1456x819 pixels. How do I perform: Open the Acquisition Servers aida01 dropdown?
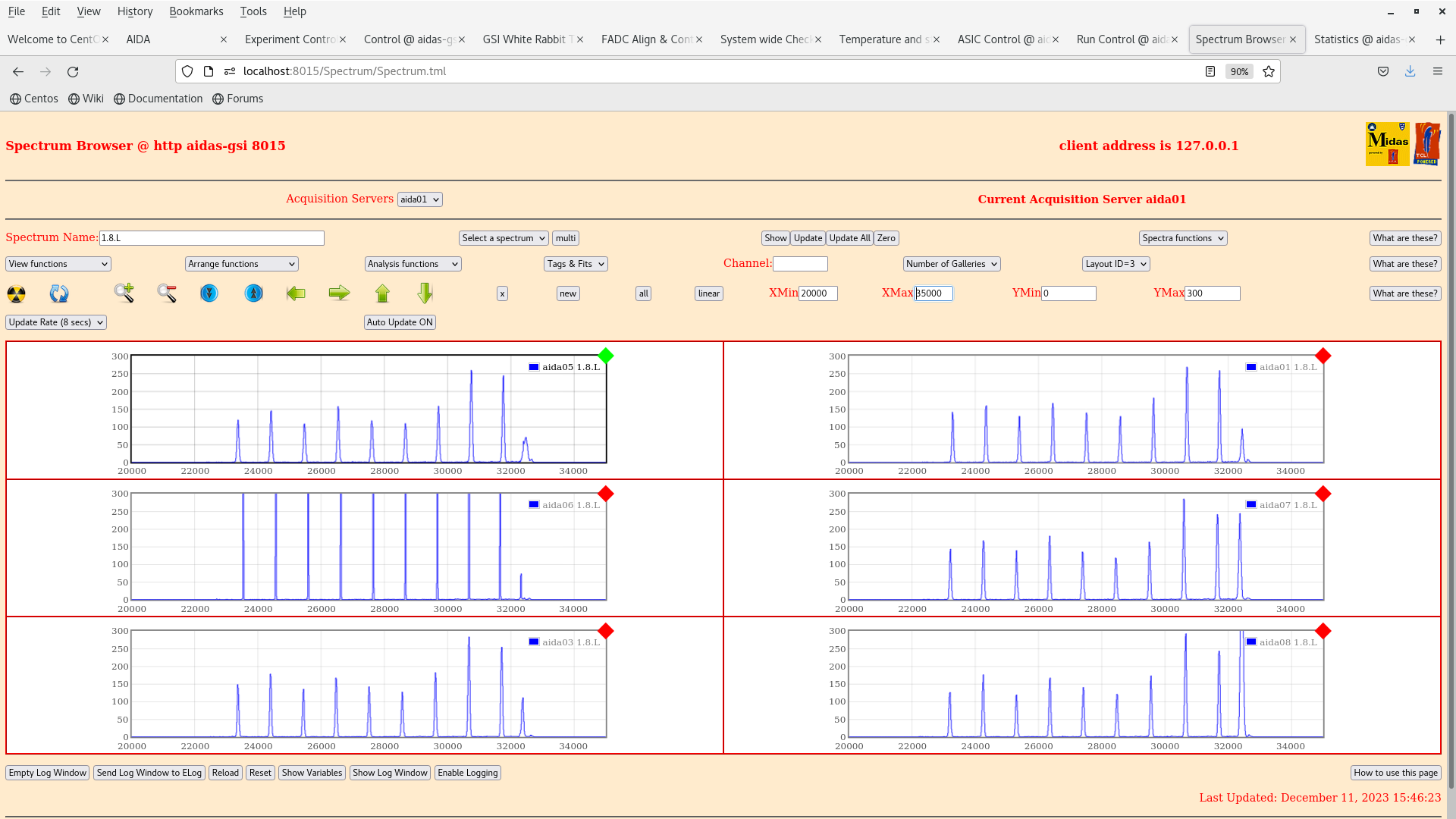419,199
